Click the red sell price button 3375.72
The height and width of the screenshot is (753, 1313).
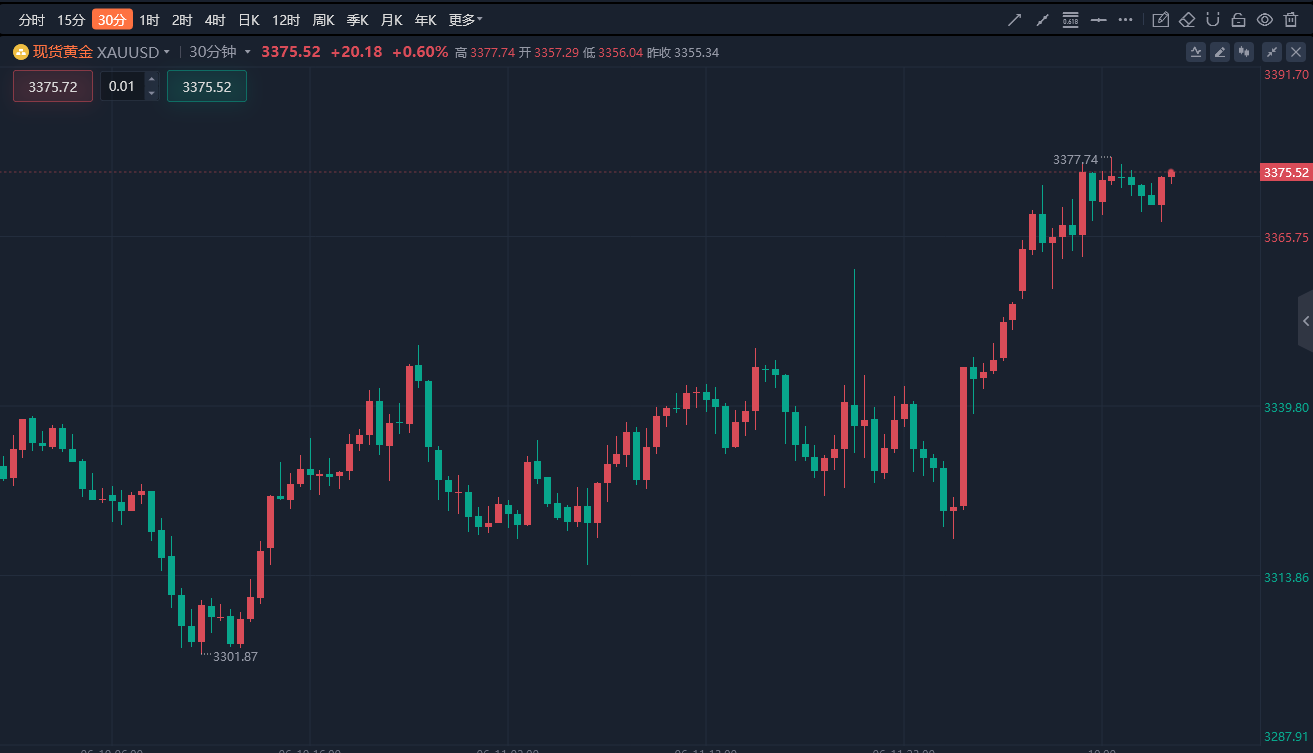(x=53, y=86)
